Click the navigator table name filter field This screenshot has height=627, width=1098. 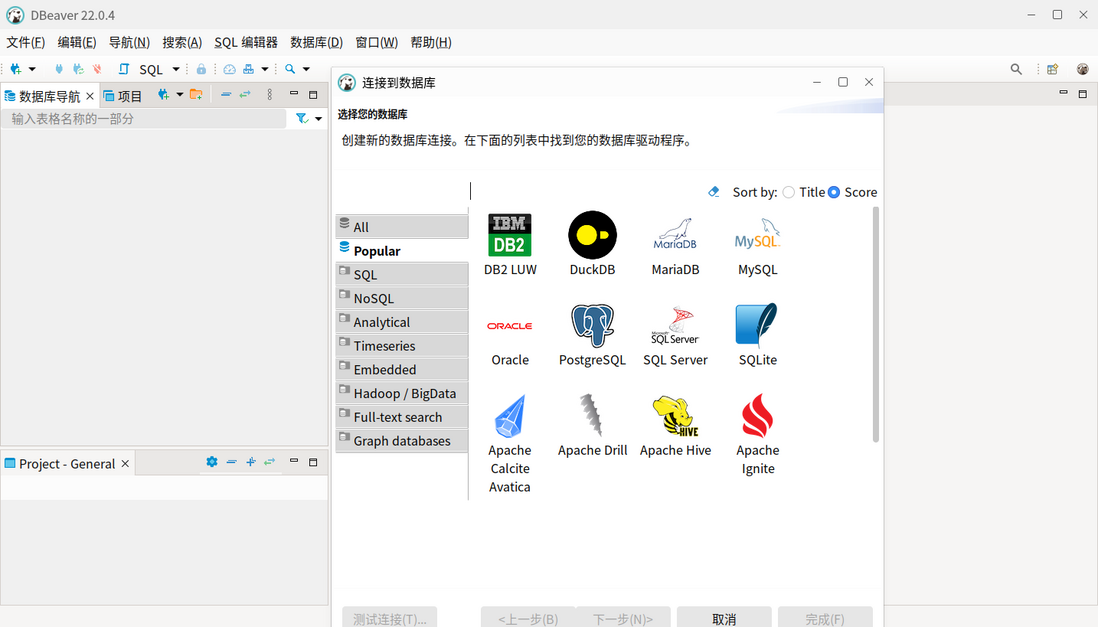[x=144, y=119]
